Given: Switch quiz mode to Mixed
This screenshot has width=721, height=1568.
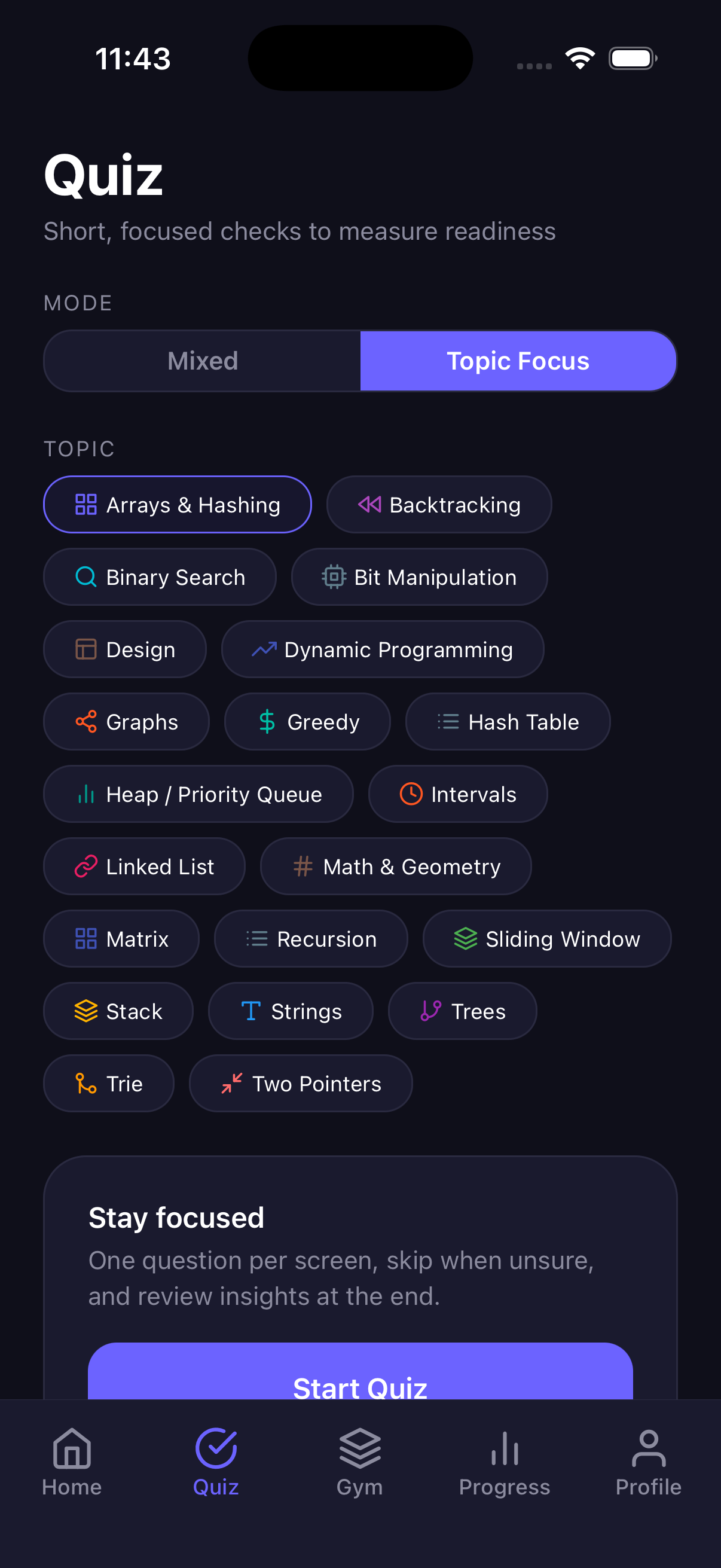Looking at the screenshot, I should 202,361.
